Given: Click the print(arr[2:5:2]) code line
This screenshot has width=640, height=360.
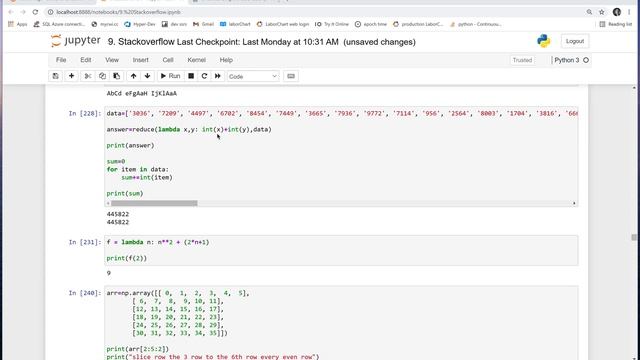Looking at the screenshot, I should (x=138, y=349).
